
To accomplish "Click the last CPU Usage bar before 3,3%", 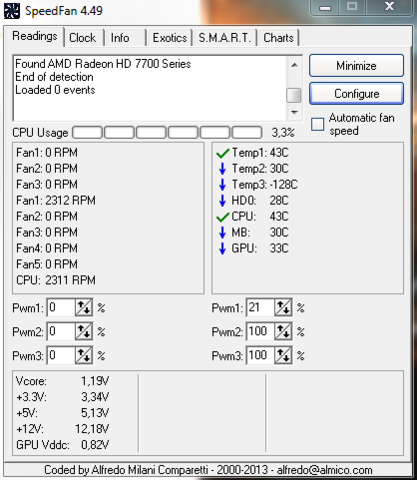I will tap(247, 132).
